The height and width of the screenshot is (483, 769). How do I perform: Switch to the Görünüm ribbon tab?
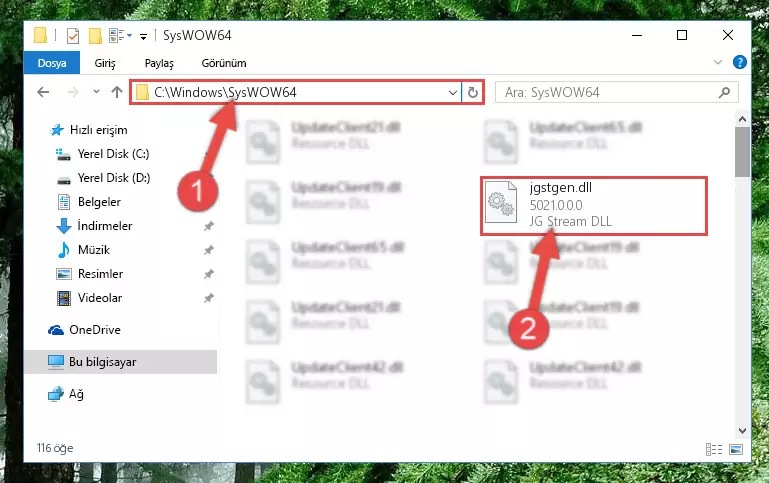(224, 63)
